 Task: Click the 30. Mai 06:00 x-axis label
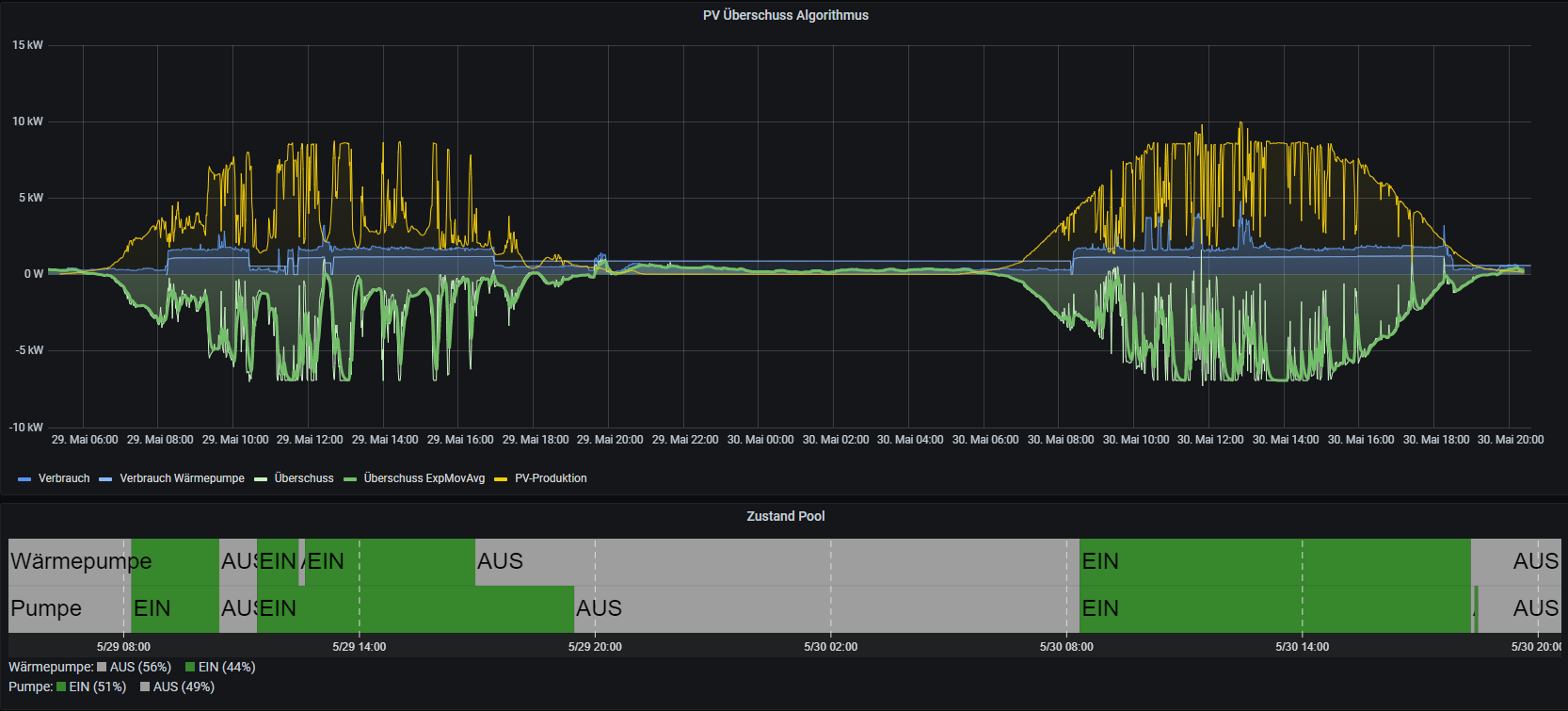(985, 440)
